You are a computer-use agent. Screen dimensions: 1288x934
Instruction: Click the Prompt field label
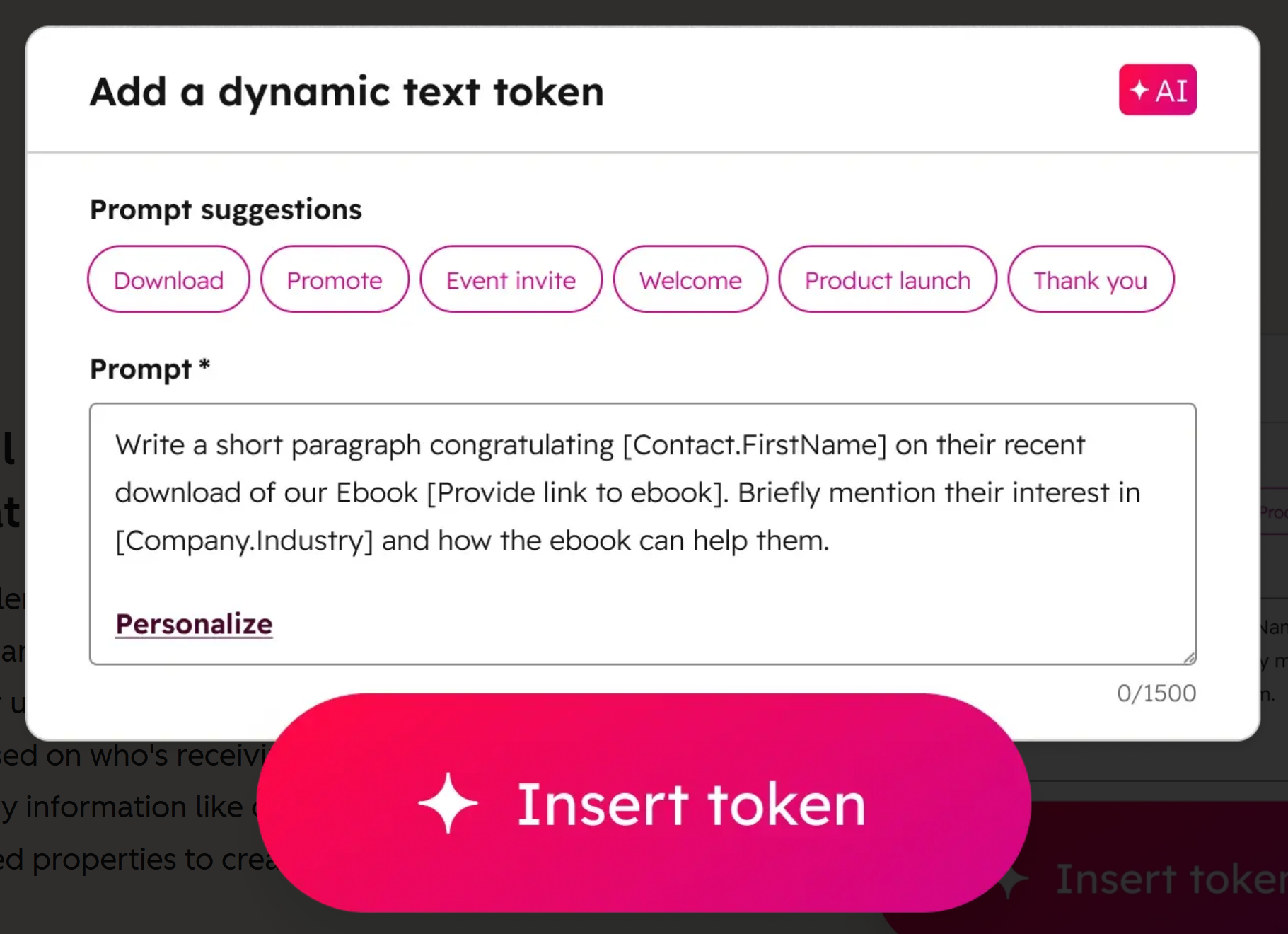click(147, 369)
